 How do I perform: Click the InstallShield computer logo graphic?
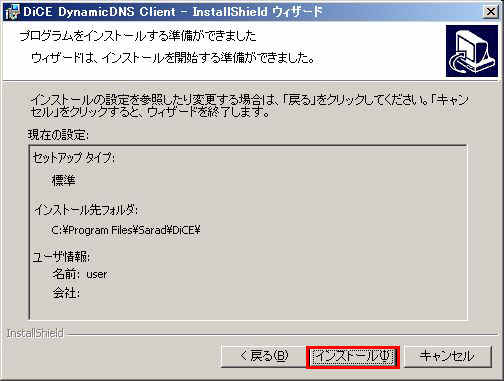(x=472, y=51)
